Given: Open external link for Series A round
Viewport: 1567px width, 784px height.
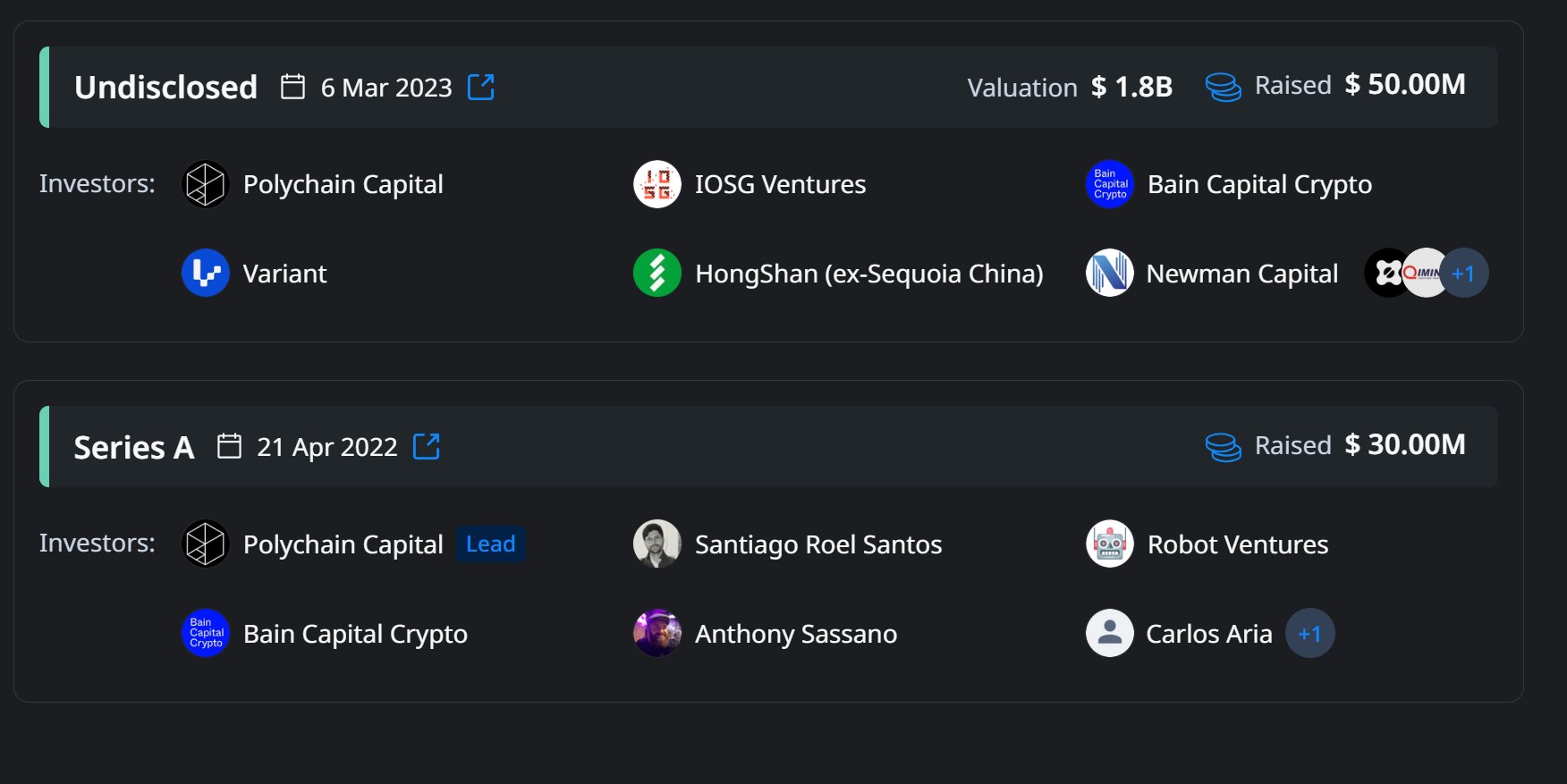Looking at the screenshot, I should click(427, 446).
